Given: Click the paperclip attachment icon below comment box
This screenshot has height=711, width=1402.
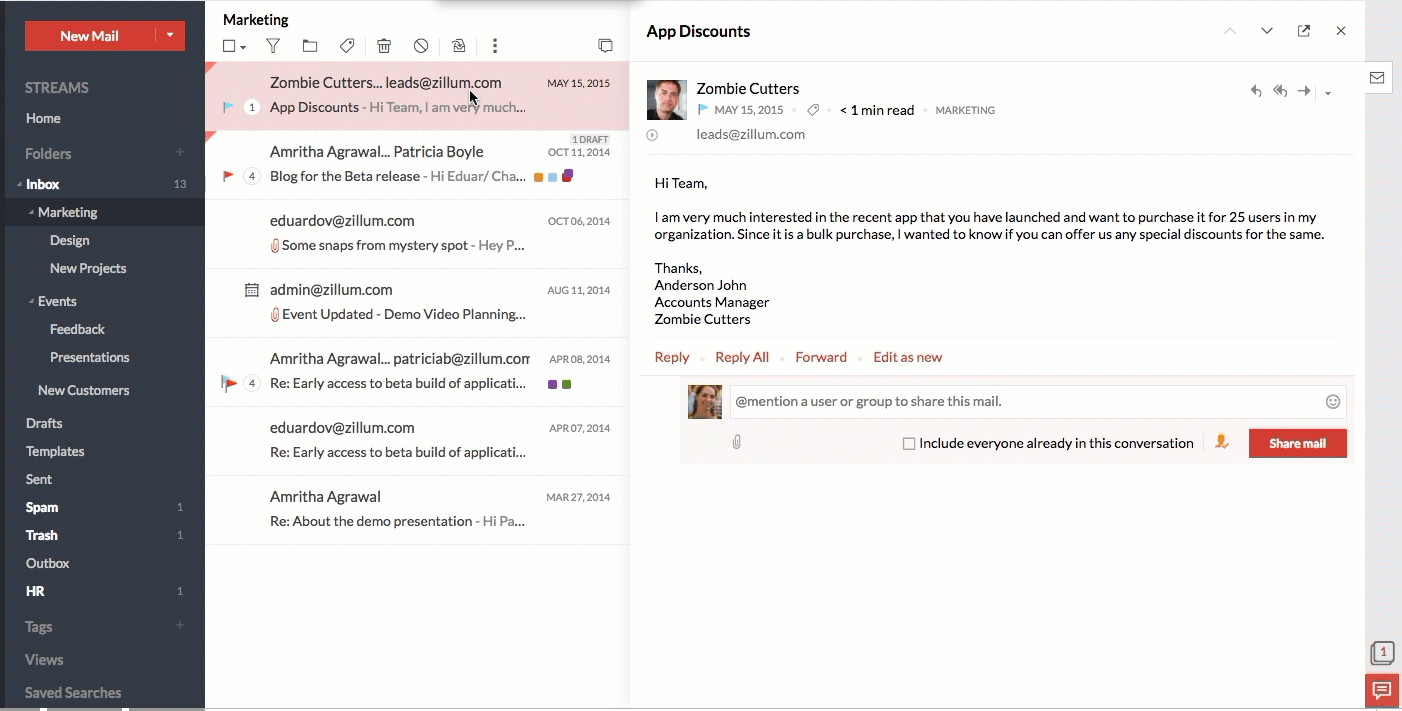Looking at the screenshot, I should (x=737, y=442).
